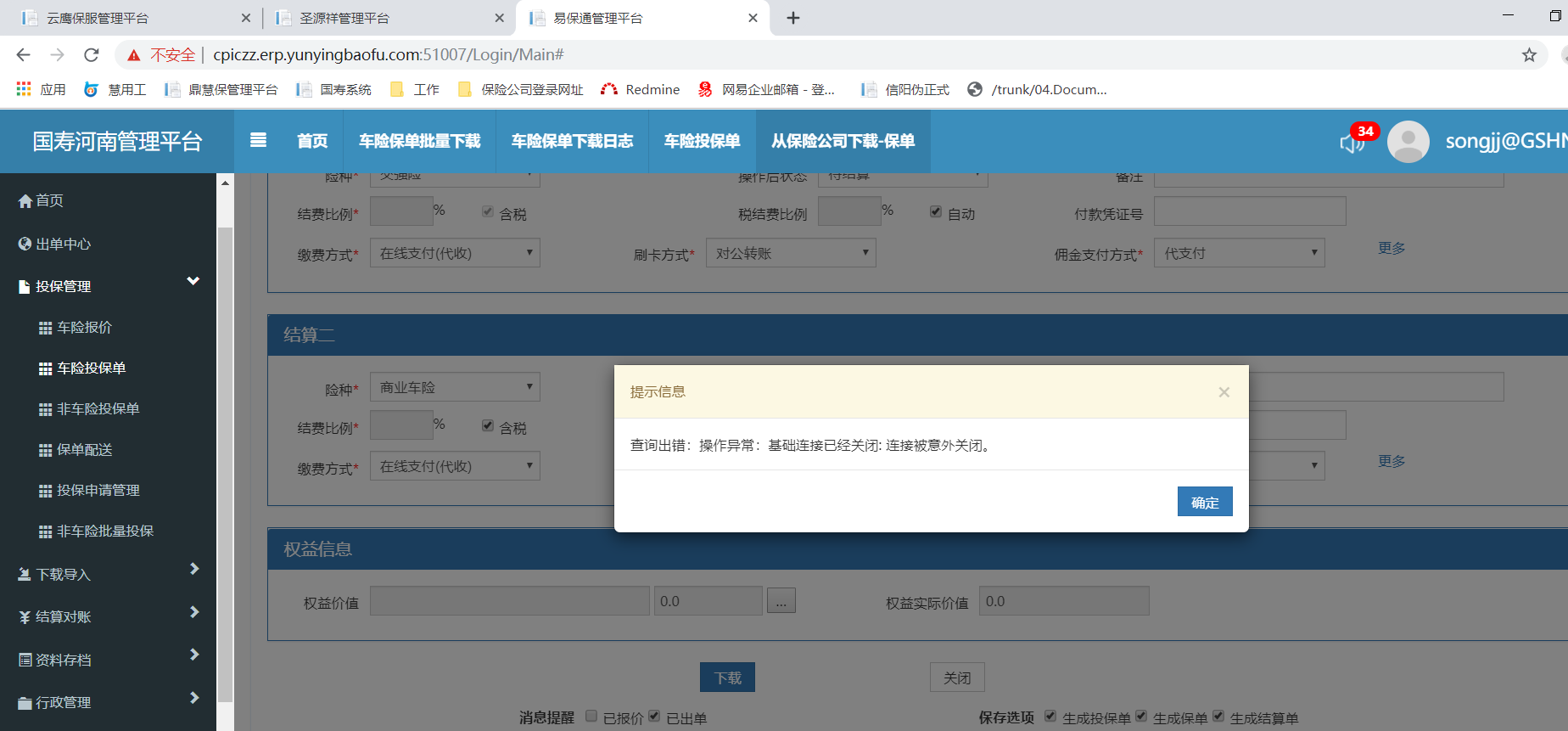Open the 首页 home item in sidebar
This screenshot has height=731, width=1568.
point(49,200)
